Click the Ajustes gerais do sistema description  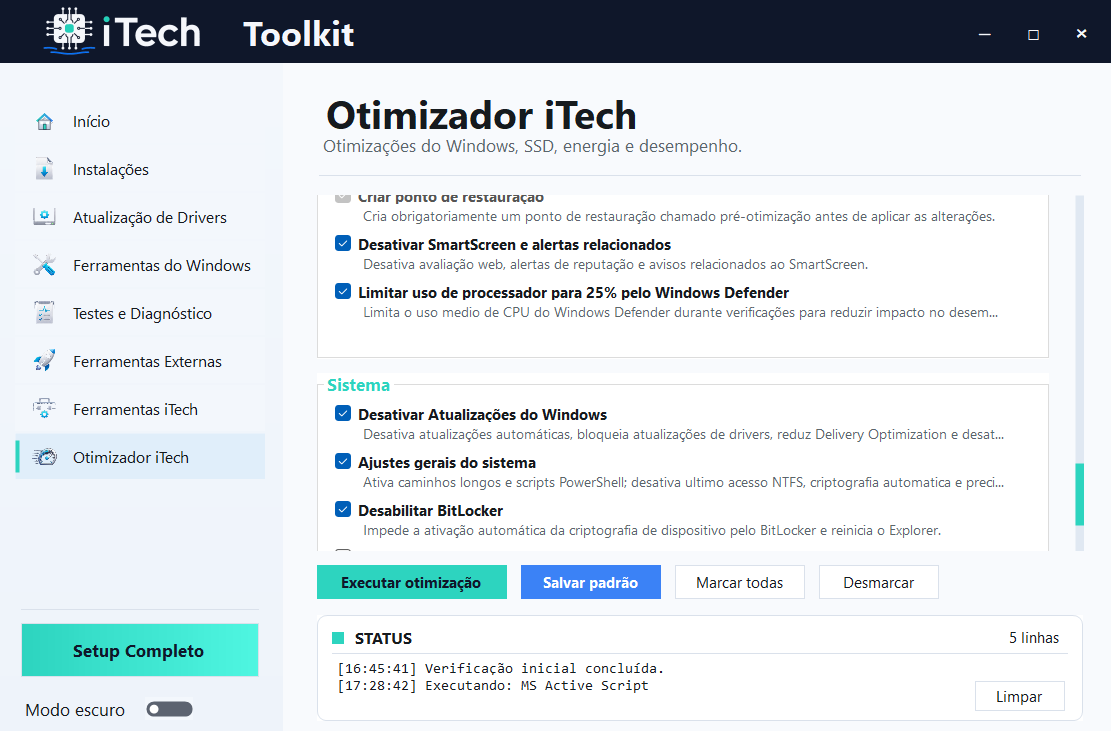684,482
